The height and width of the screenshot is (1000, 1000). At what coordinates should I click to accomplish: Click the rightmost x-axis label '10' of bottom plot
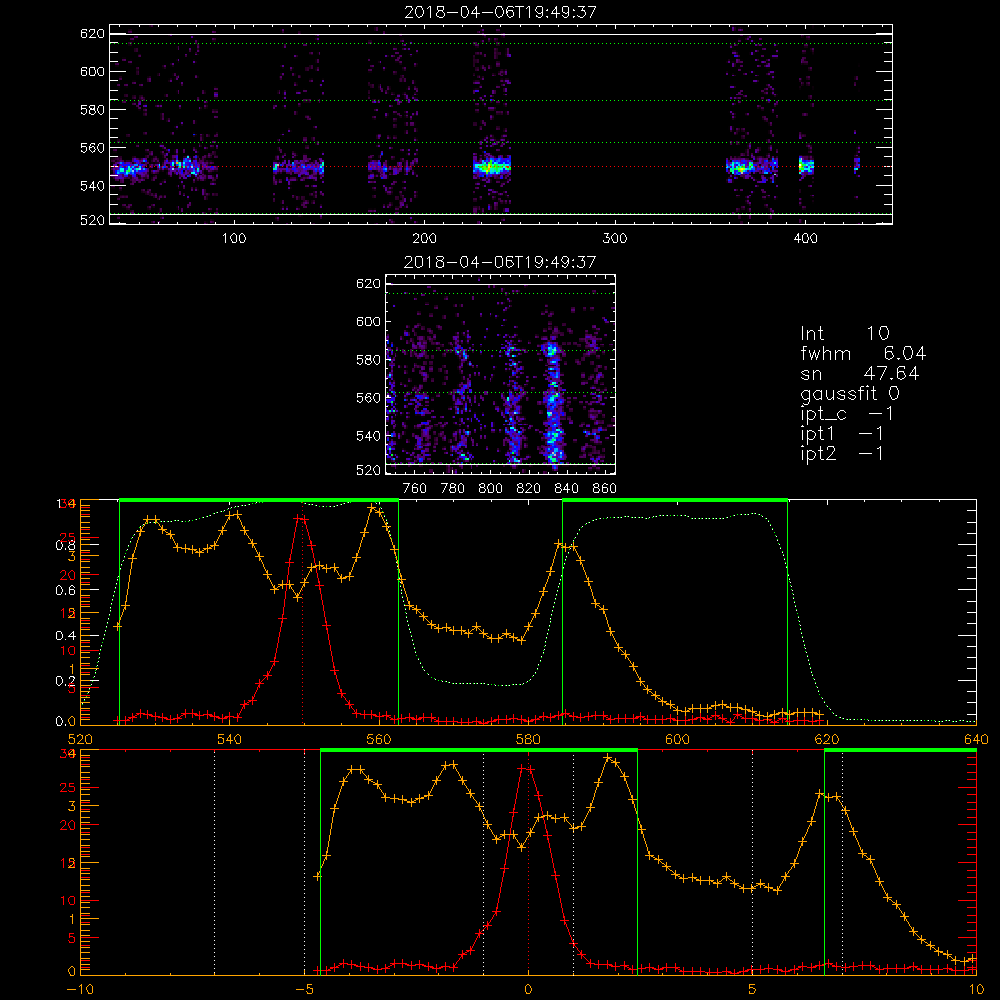976,989
